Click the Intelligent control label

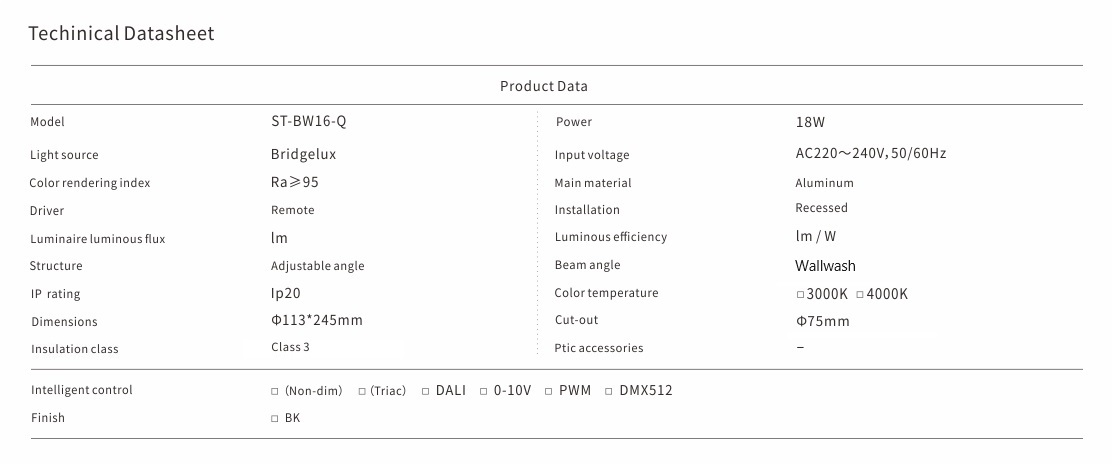(x=81, y=390)
